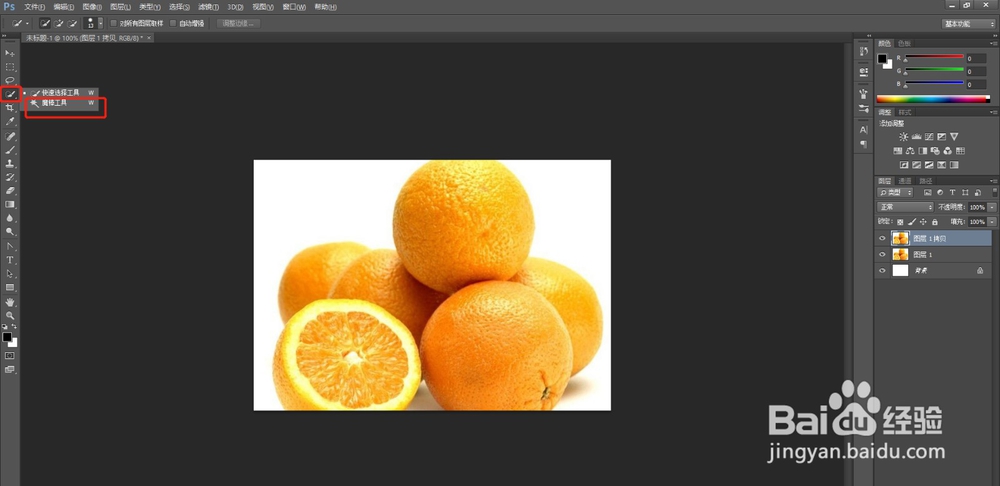Click the Refine Edge button
The height and width of the screenshot is (486, 1000).
239,24
